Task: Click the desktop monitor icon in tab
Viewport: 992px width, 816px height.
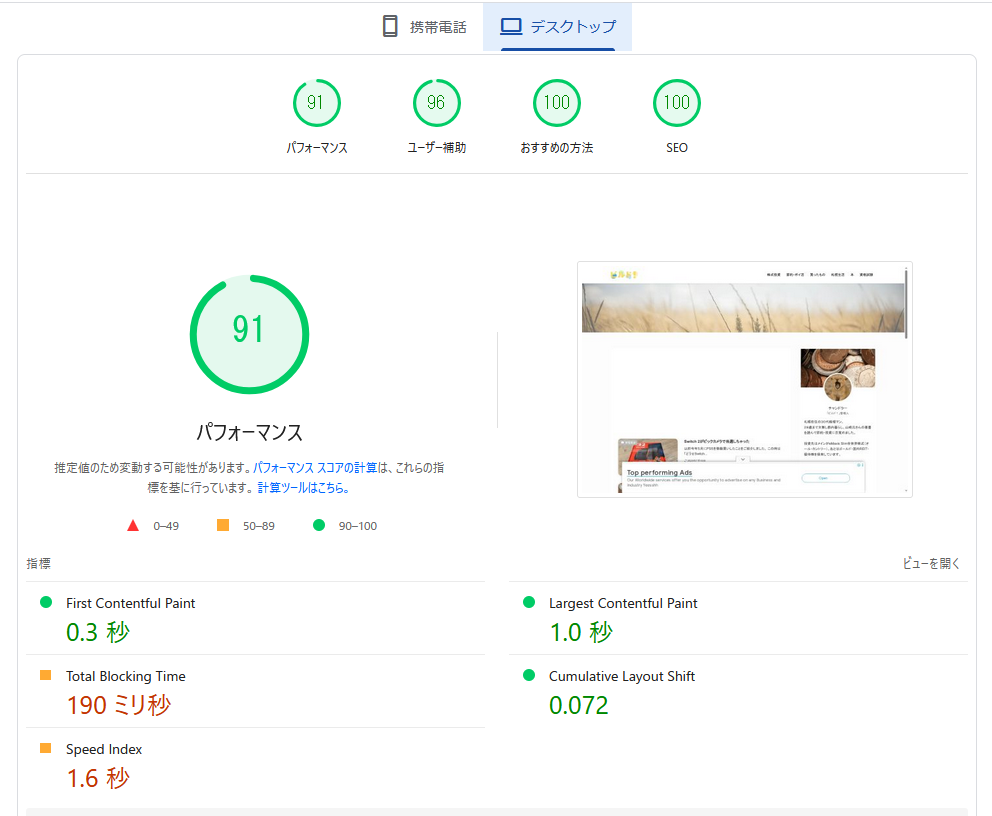Action: coord(511,27)
